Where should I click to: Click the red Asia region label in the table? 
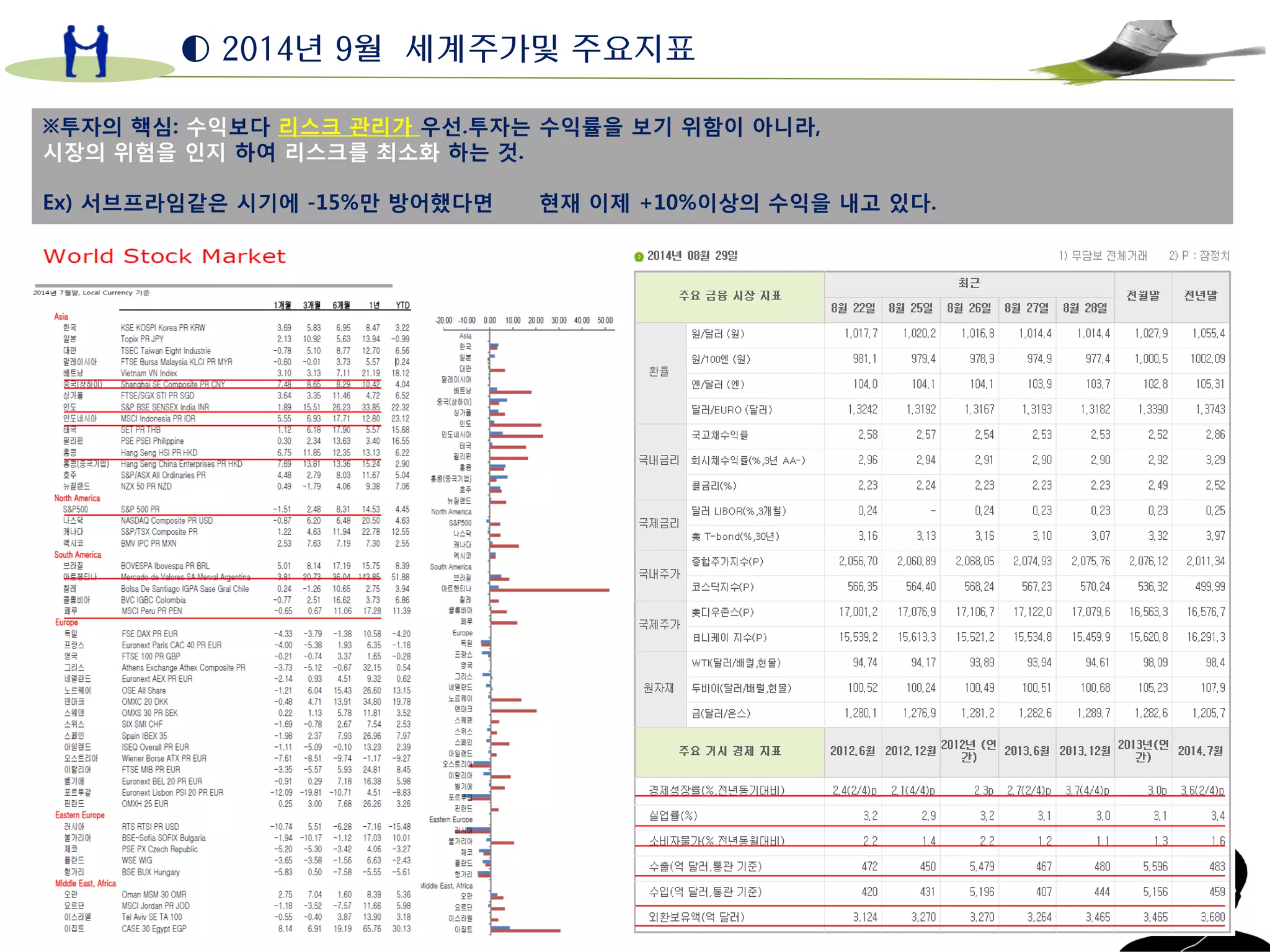[x=61, y=317]
